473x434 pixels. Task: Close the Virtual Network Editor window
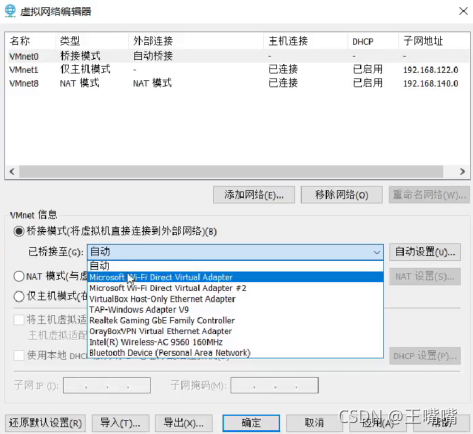(463, 11)
